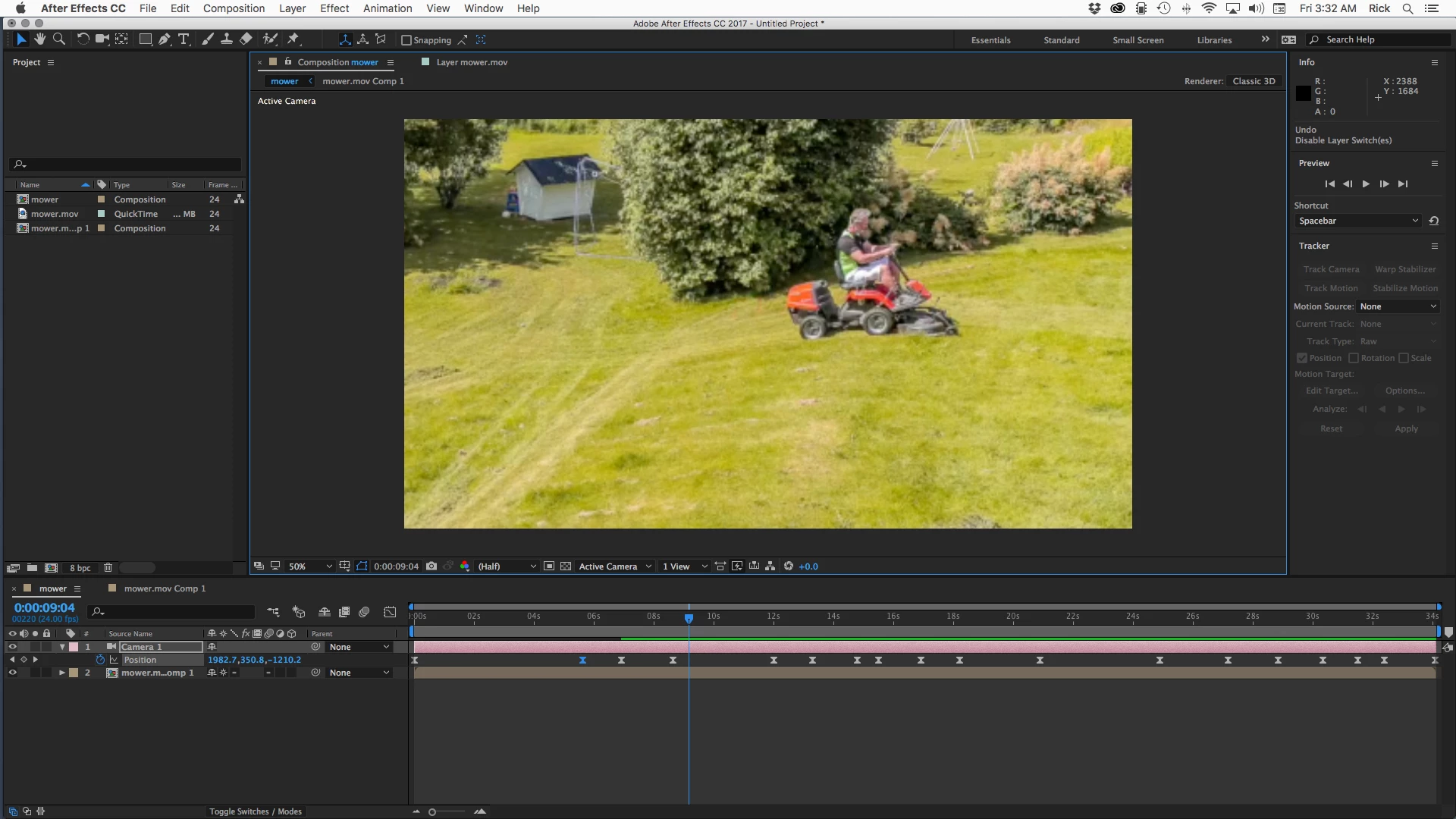
Task: Select the Hand tool in toolbar
Action: tap(39, 39)
